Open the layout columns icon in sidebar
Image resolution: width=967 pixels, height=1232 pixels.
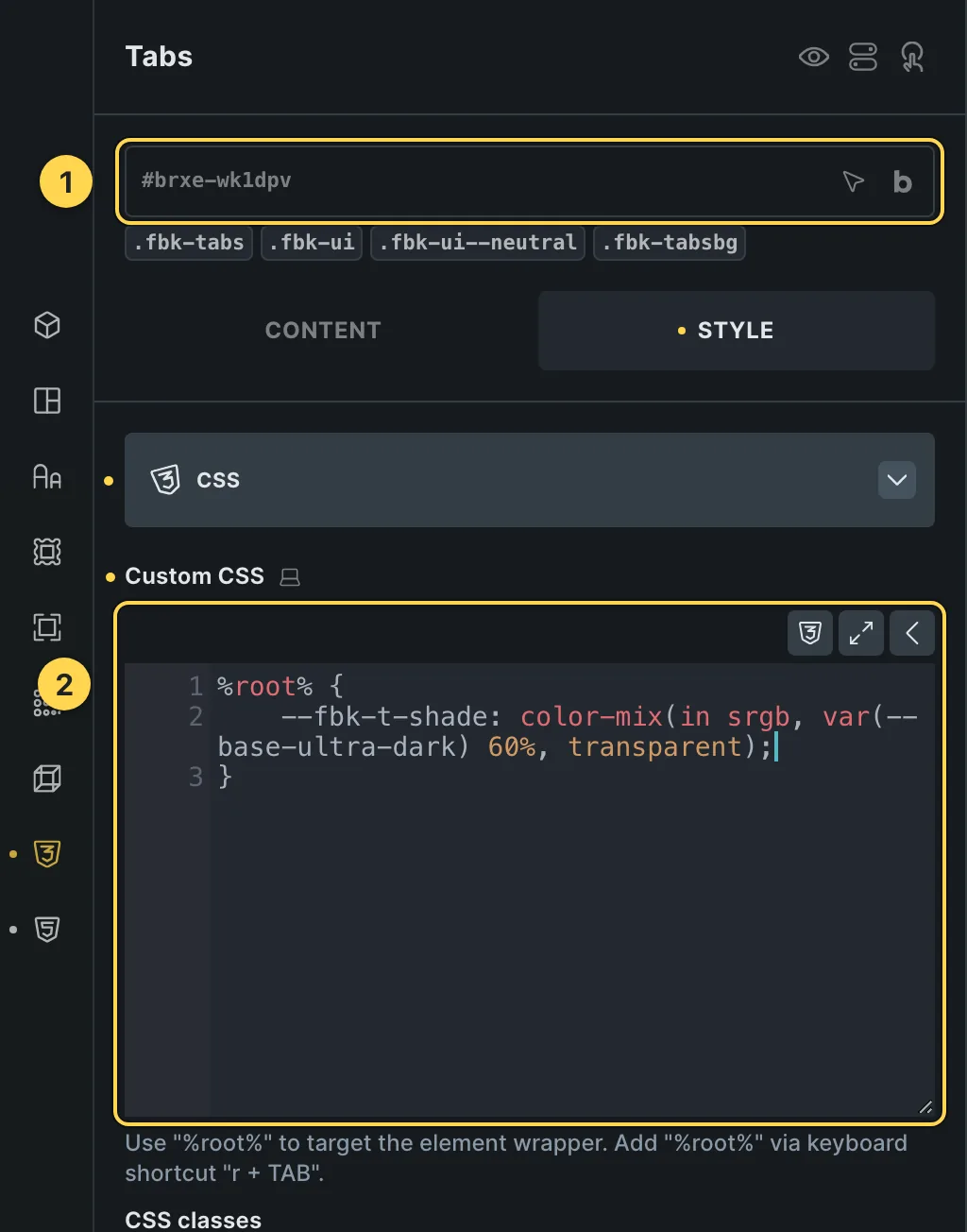pyautogui.click(x=47, y=401)
